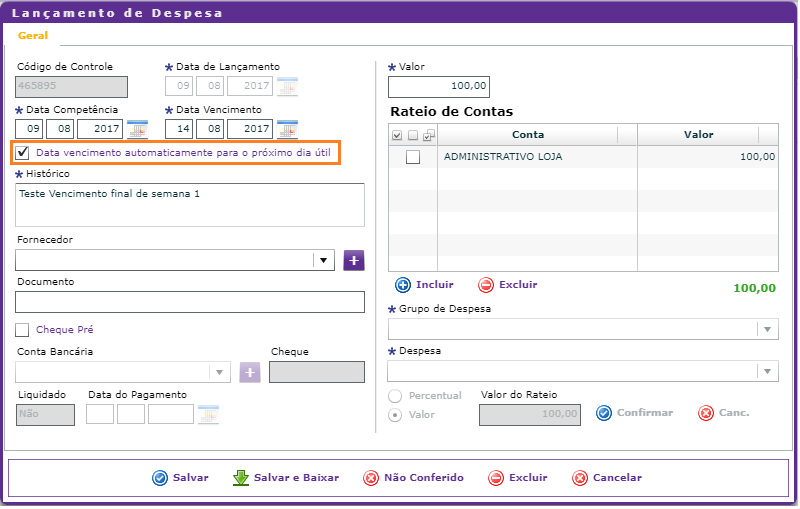
Task: Click the Excluir icon under Rateio table
Action: coord(486,285)
